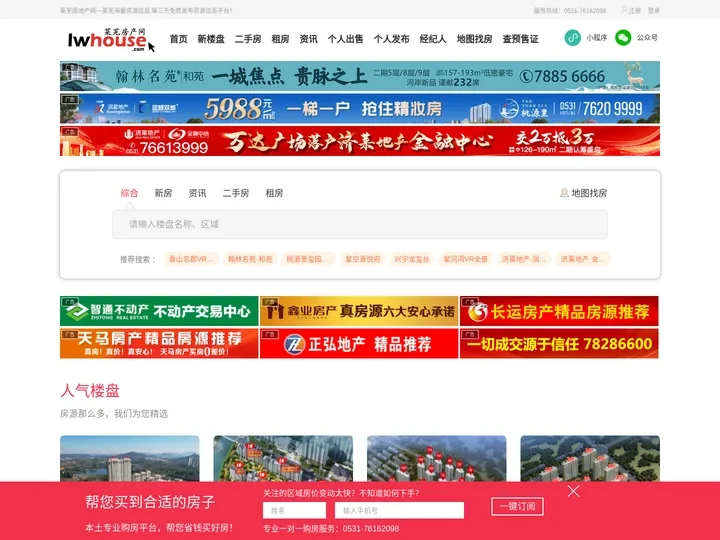Click the 服务热线 0531-76162098 text
Screen dimensions: 720x540
pos(569,10)
